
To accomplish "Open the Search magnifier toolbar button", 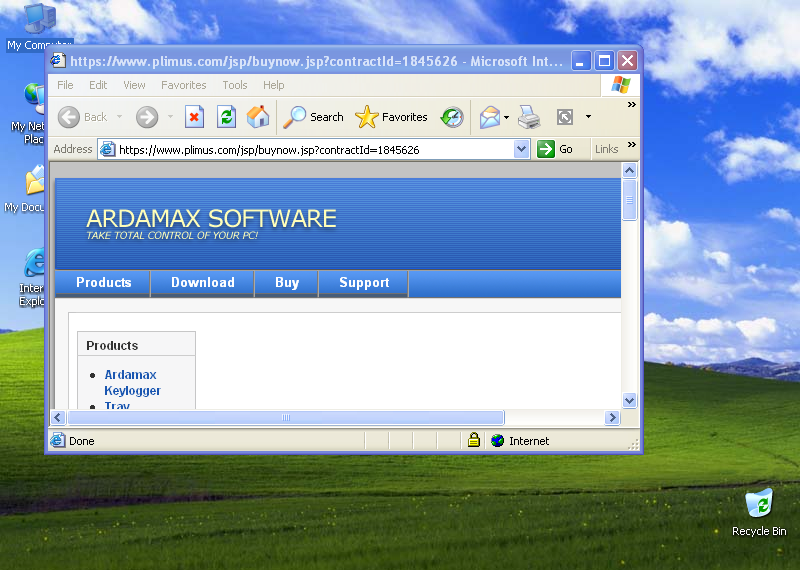I will [x=314, y=117].
